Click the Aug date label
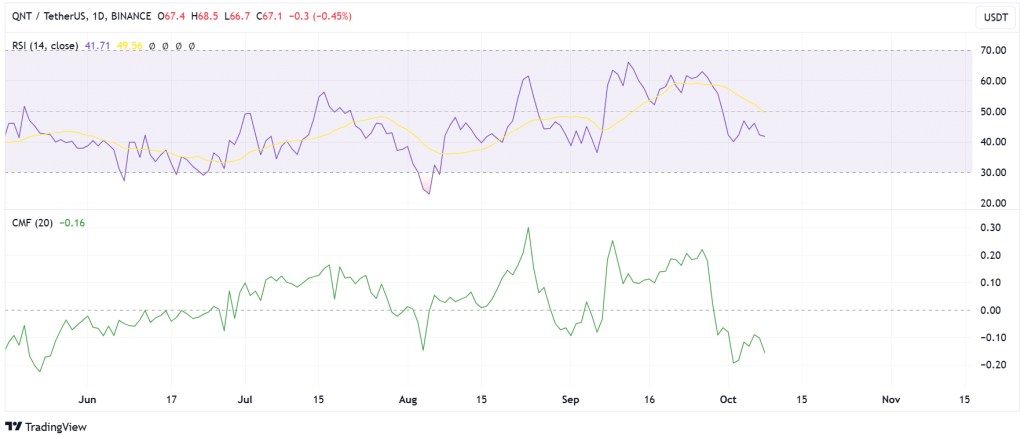The image size is (1024, 439). [408, 399]
